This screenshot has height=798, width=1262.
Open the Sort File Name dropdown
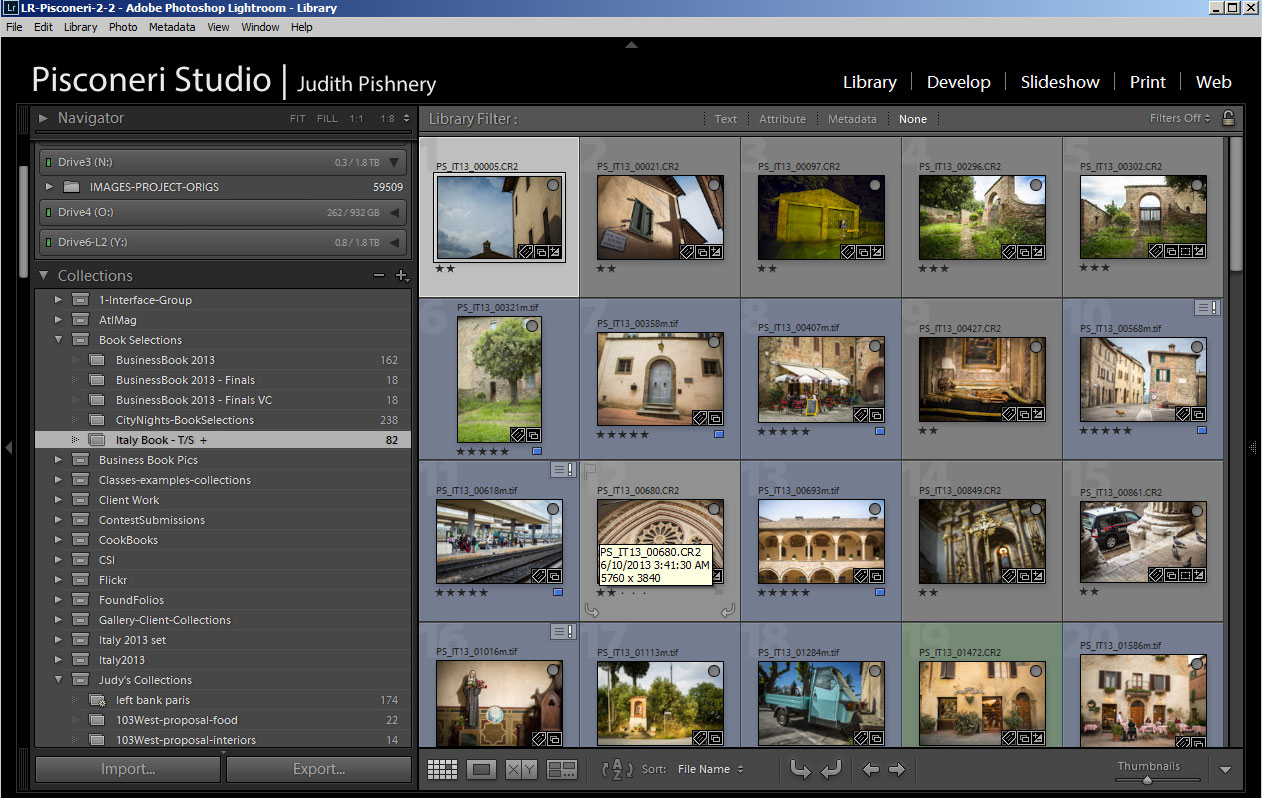tap(711, 769)
